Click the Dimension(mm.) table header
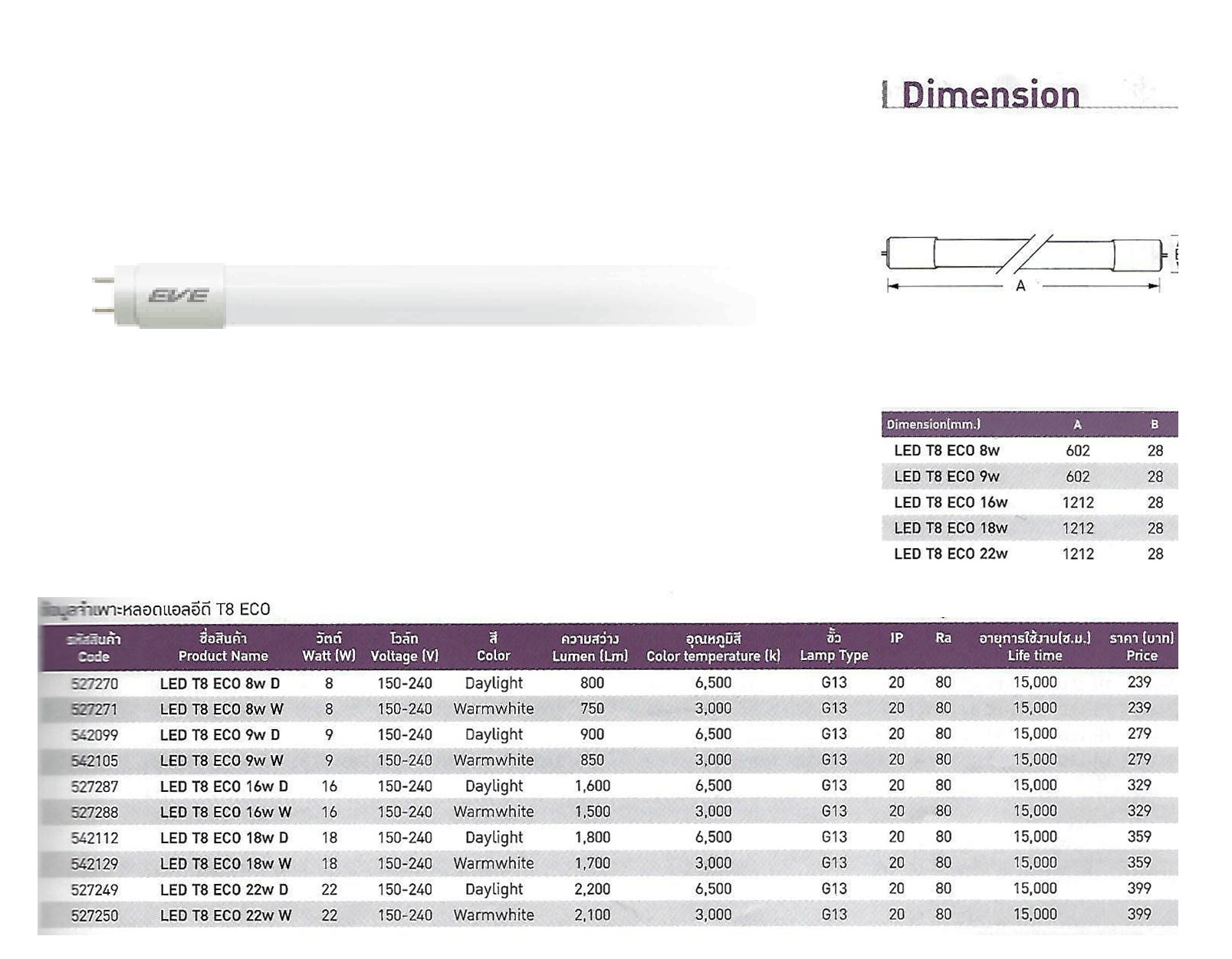The height and width of the screenshot is (959, 1232). [933, 424]
